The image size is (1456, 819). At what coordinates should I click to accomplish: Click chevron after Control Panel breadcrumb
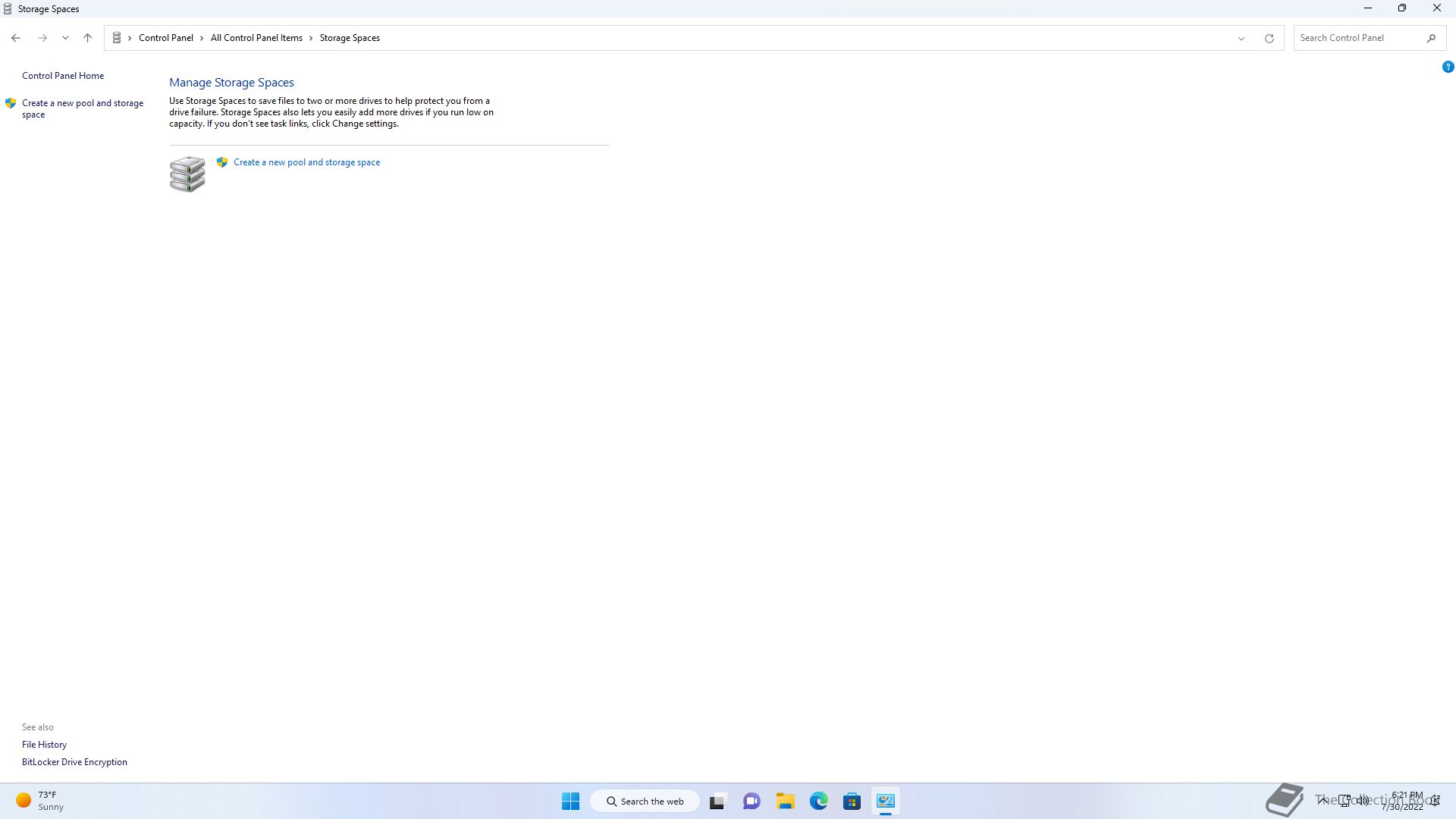coord(202,38)
